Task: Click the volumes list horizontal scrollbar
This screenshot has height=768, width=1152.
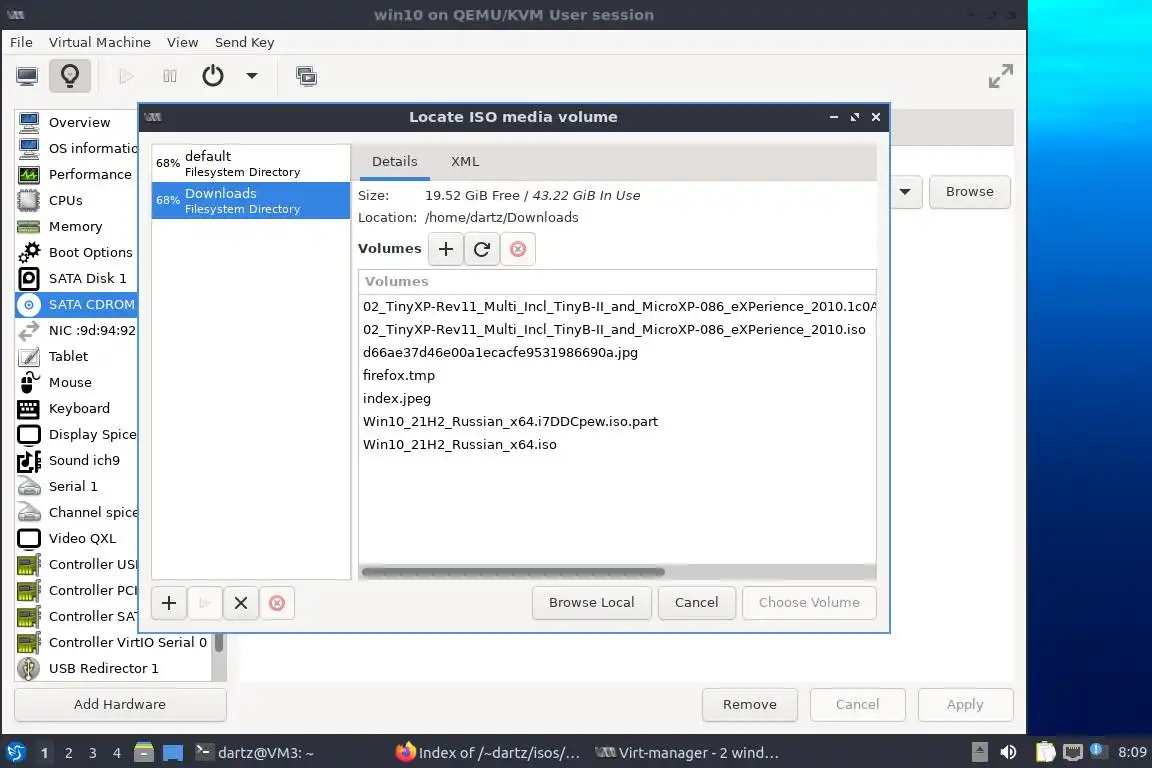Action: point(513,572)
